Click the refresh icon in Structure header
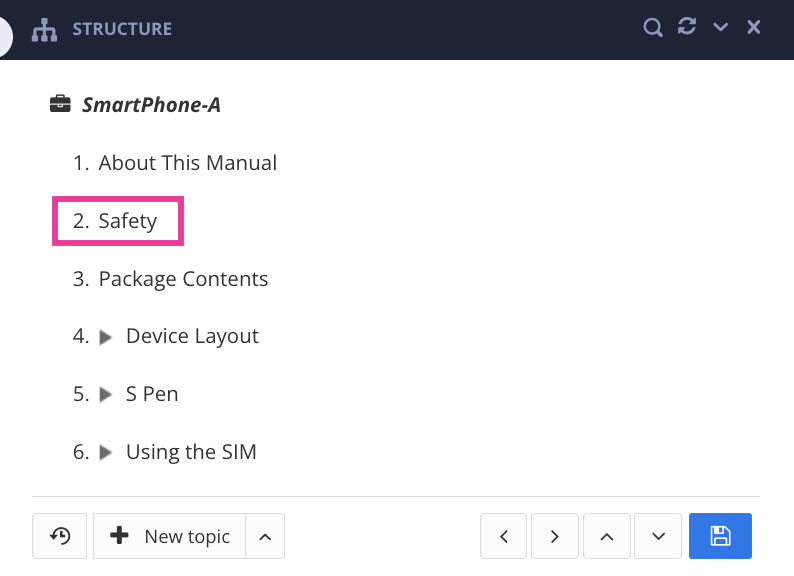Image resolution: width=794 pixels, height=576 pixels. click(x=686, y=27)
